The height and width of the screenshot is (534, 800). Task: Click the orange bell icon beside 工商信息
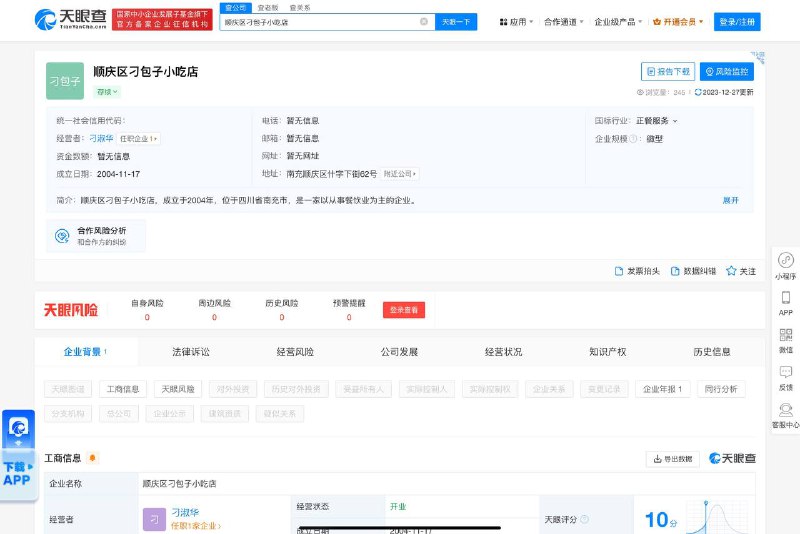(92, 457)
